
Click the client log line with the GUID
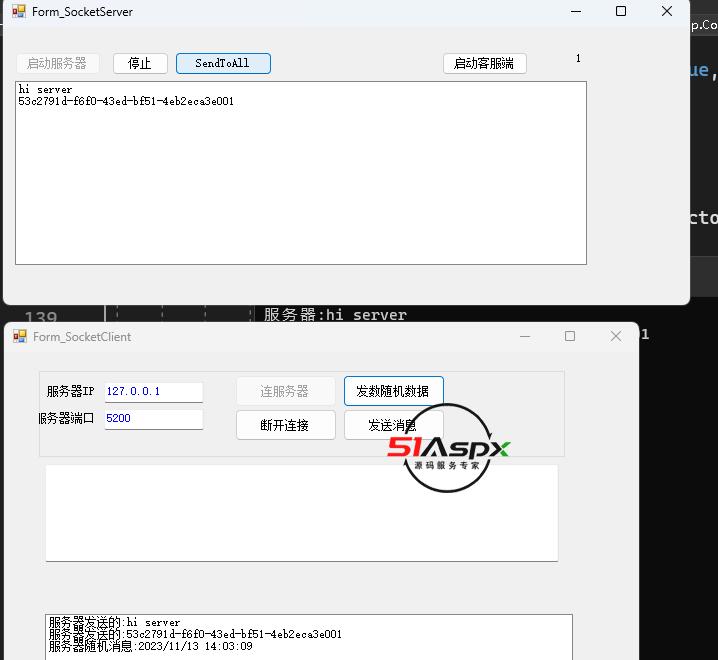(x=195, y=634)
